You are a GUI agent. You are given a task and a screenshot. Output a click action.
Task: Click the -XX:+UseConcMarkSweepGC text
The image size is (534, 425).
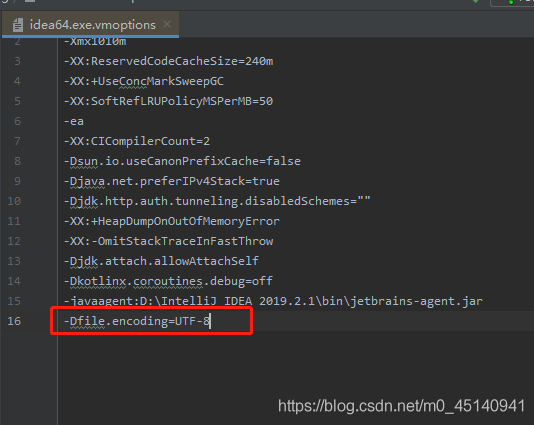tap(144, 81)
